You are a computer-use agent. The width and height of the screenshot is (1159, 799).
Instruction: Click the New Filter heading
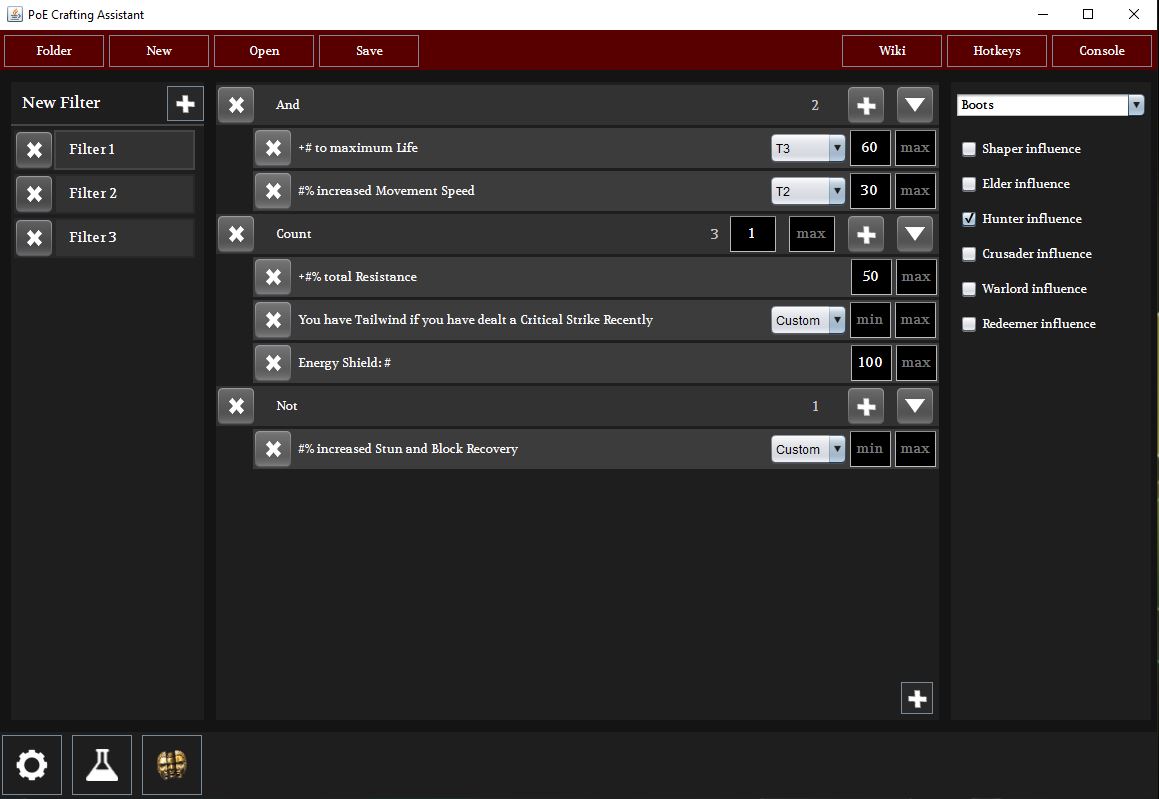61,103
